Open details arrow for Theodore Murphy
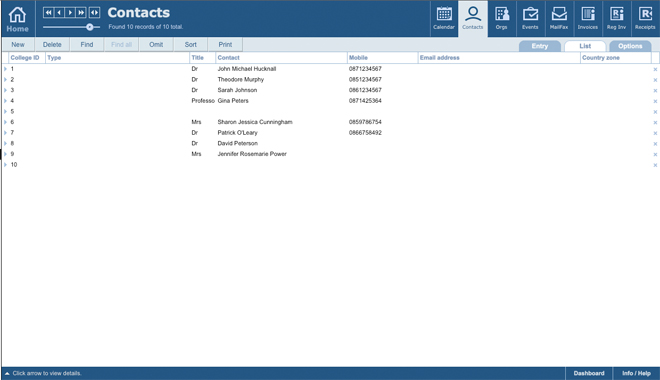660x380 pixels. (5, 80)
